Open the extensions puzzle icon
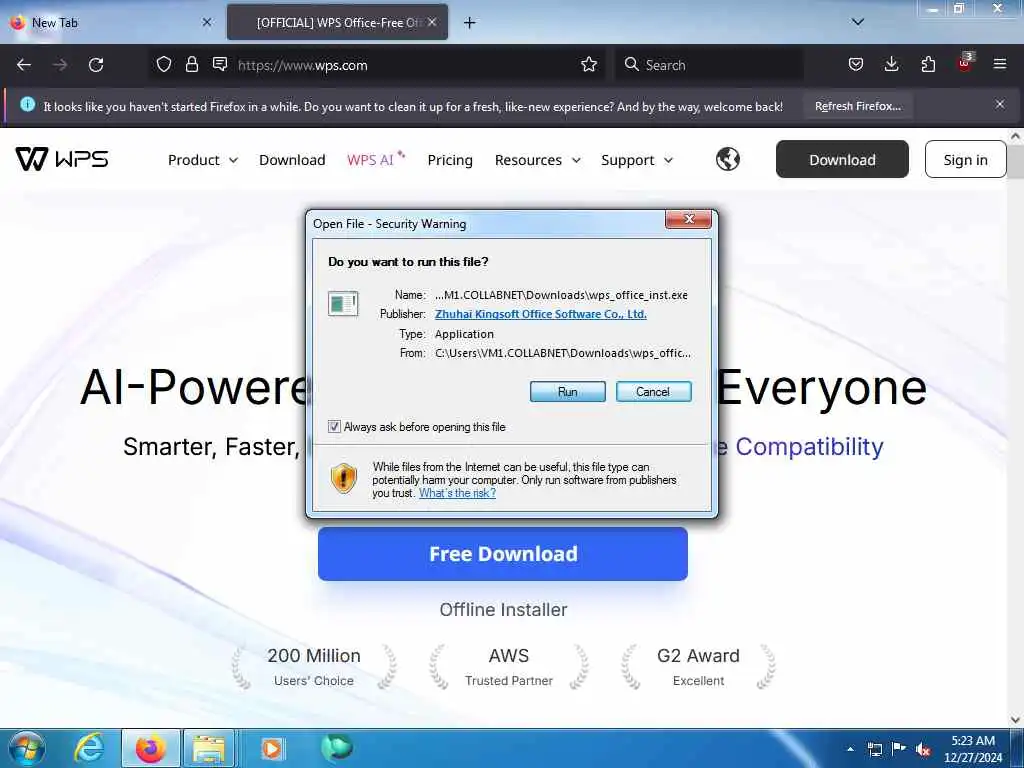1024x768 pixels. pos(928,64)
